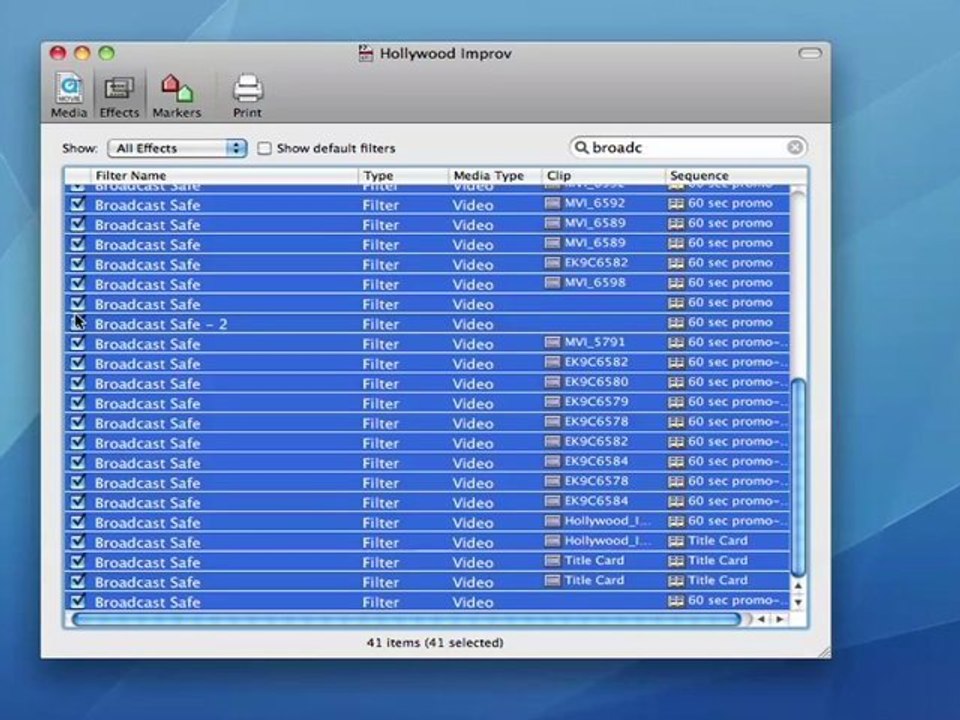Sort by the Media Type column header

[495, 176]
